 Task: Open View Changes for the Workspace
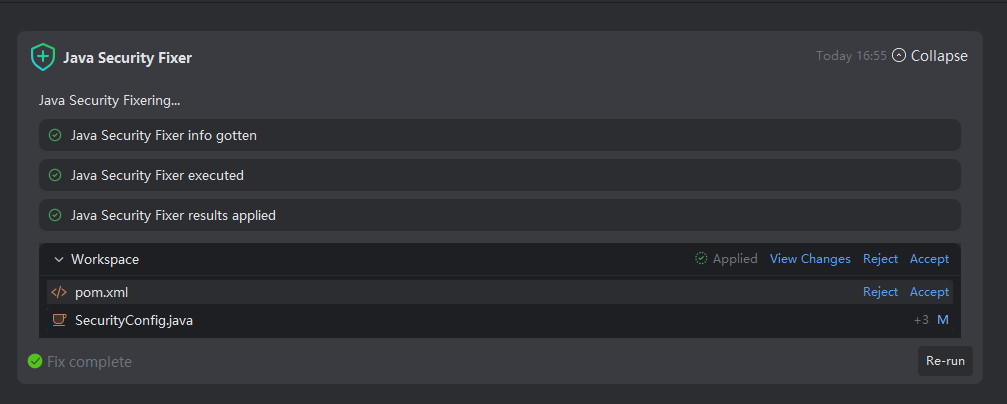click(x=810, y=259)
